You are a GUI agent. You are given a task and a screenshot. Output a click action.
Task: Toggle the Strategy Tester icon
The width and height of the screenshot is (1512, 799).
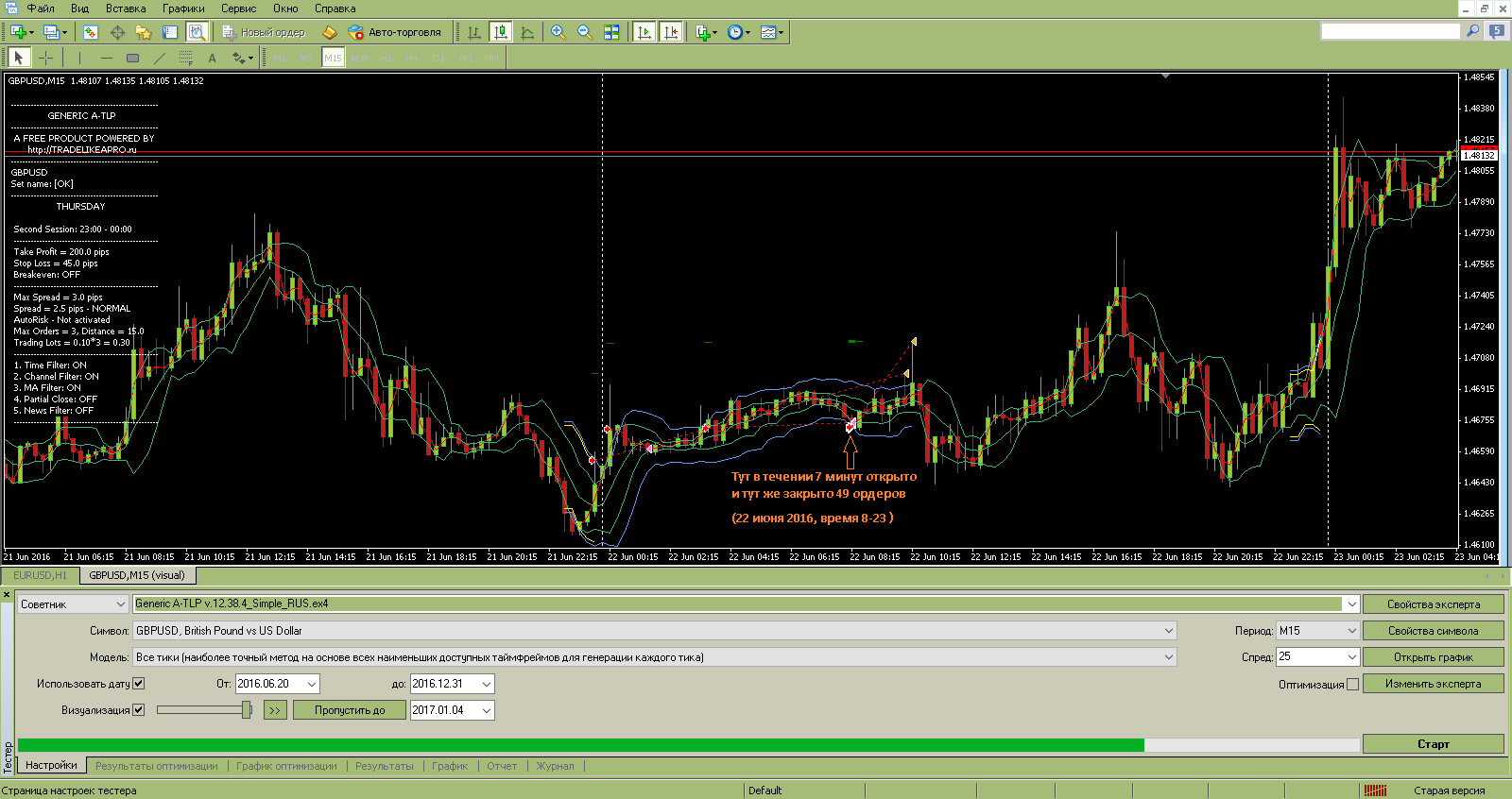pos(196,32)
